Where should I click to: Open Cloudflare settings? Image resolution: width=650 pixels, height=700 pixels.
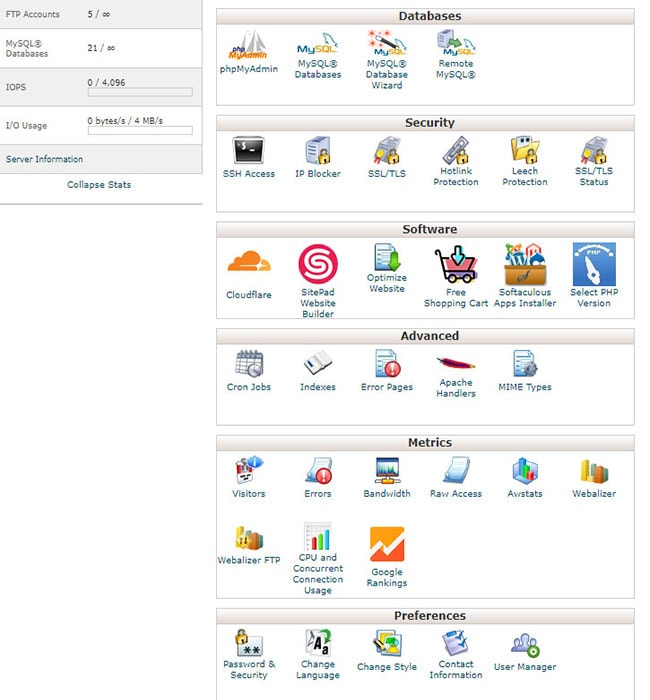click(x=249, y=274)
